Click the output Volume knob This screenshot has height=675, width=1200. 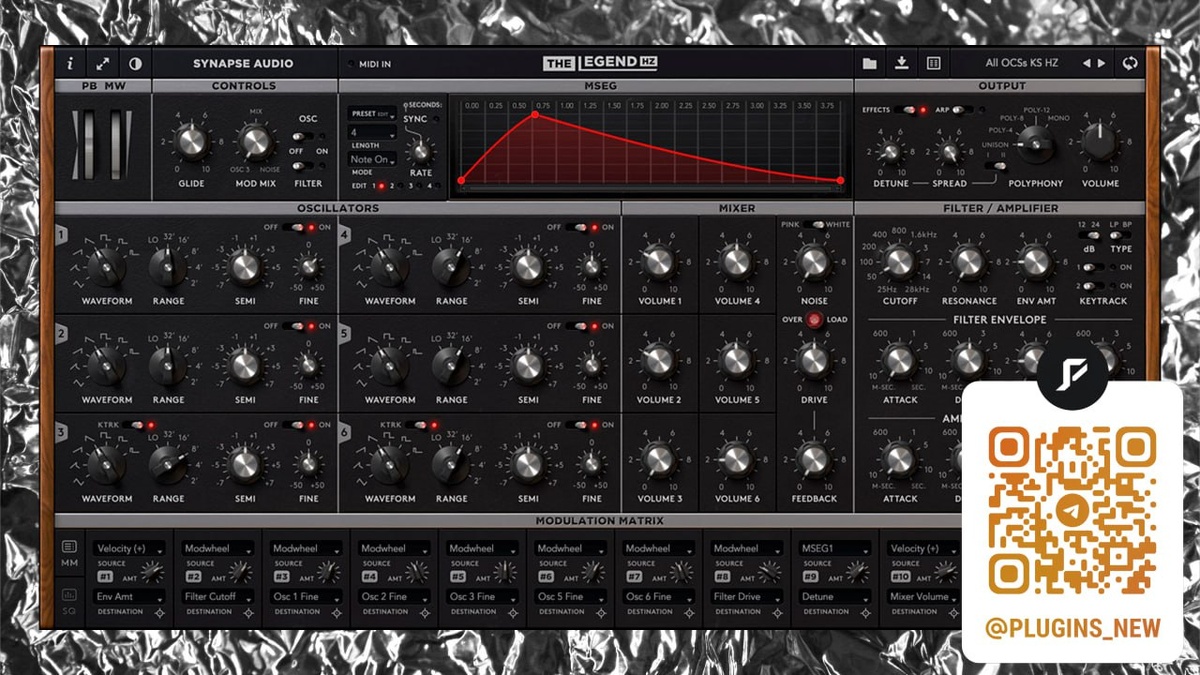click(x=1099, y=143)
